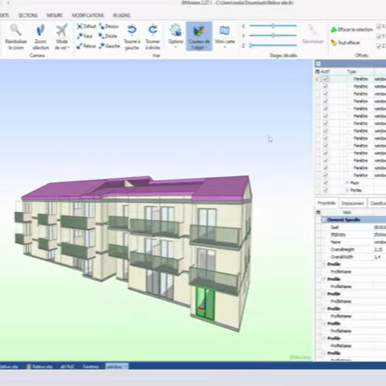386x386 pixels.
Task: Switch to the Dessus top view
Action: coord(108,26)
